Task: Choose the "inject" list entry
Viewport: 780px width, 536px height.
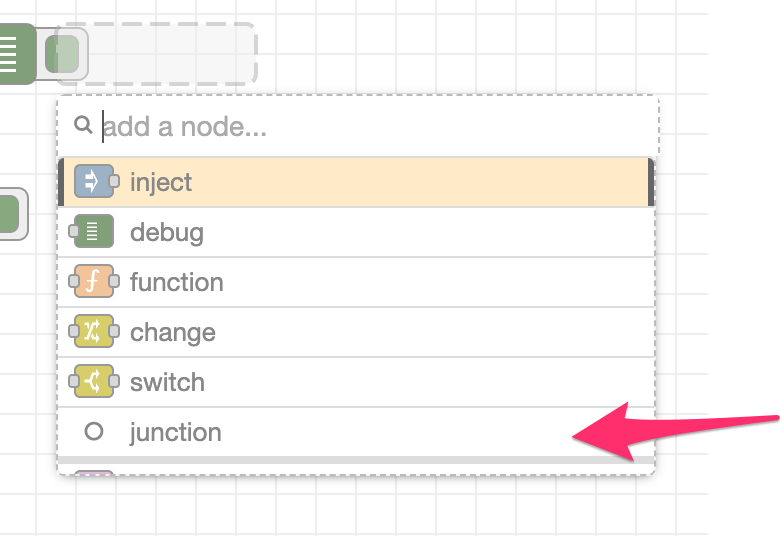Action: point(356,182)
